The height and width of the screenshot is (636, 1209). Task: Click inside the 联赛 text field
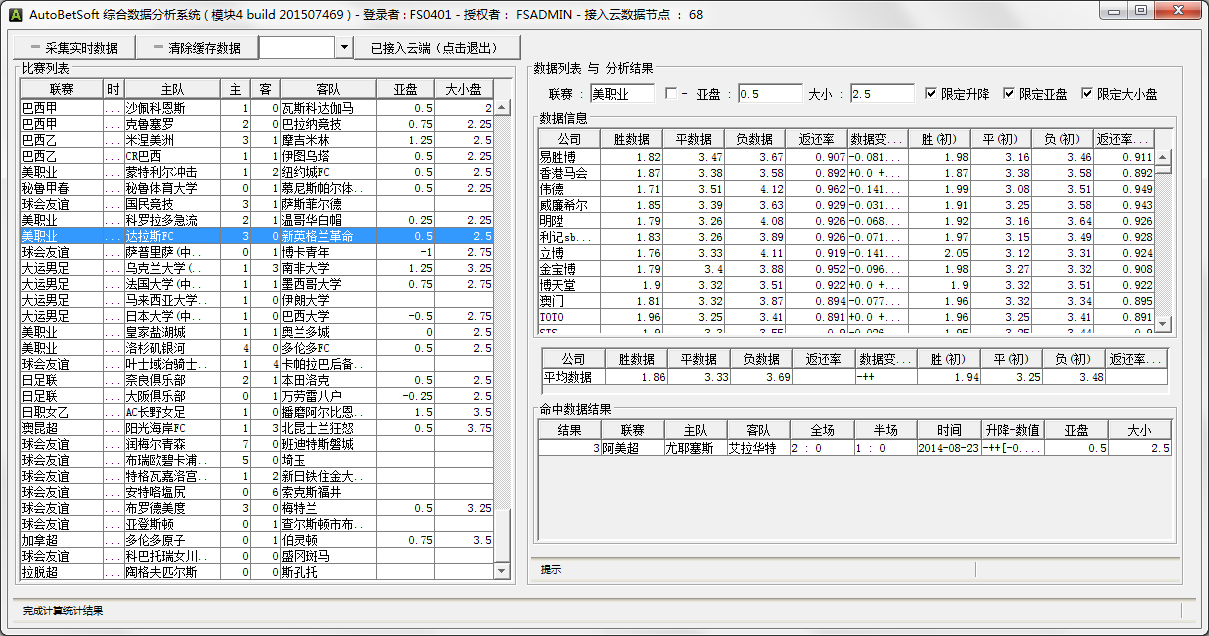(x=621, y=94)
